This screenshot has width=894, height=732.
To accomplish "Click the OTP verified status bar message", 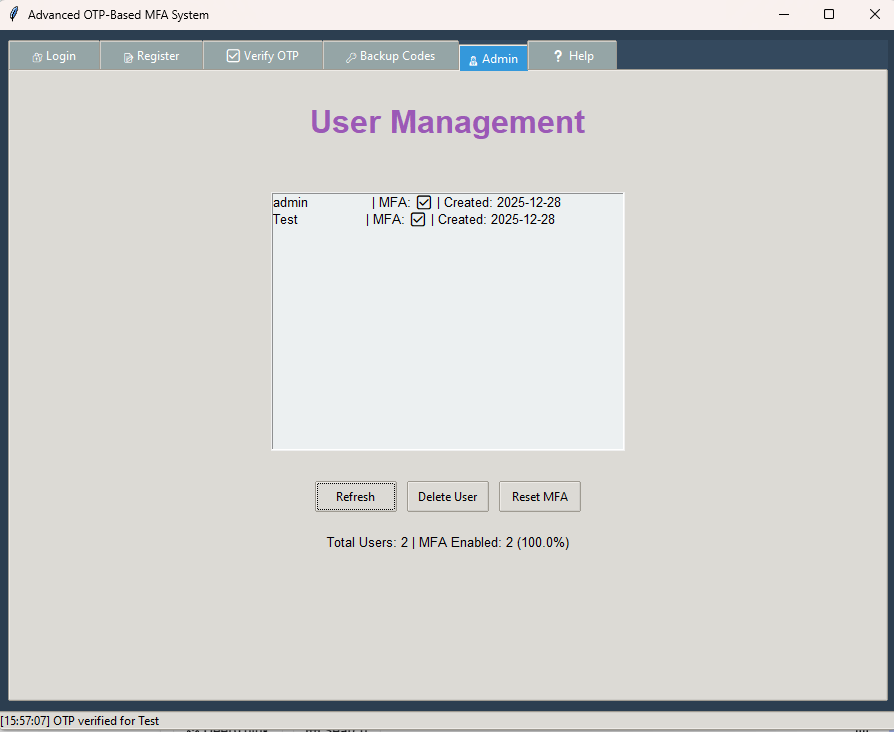I will (x=80, y=721).
